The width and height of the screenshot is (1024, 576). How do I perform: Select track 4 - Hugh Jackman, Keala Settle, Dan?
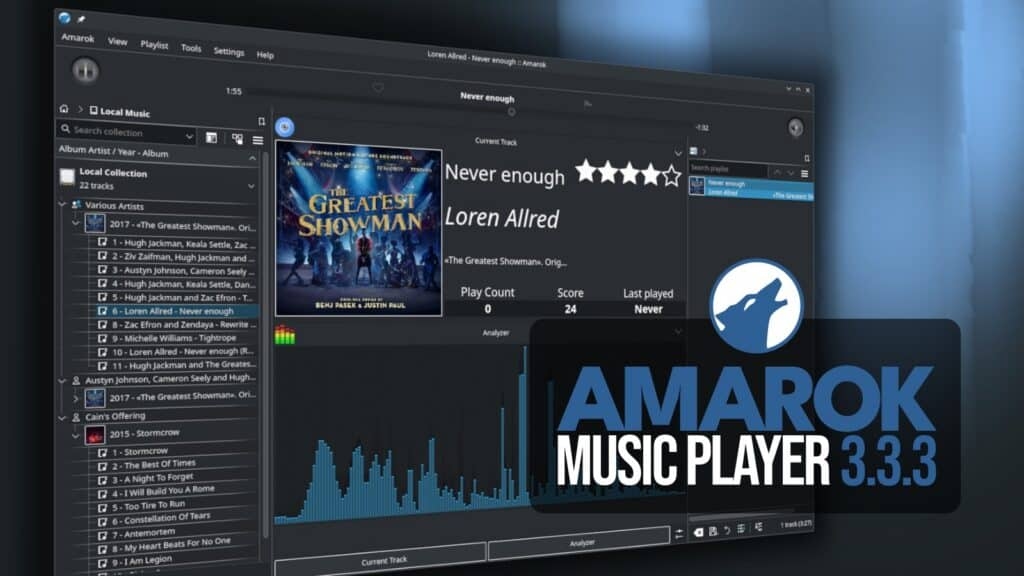(176, 284)
